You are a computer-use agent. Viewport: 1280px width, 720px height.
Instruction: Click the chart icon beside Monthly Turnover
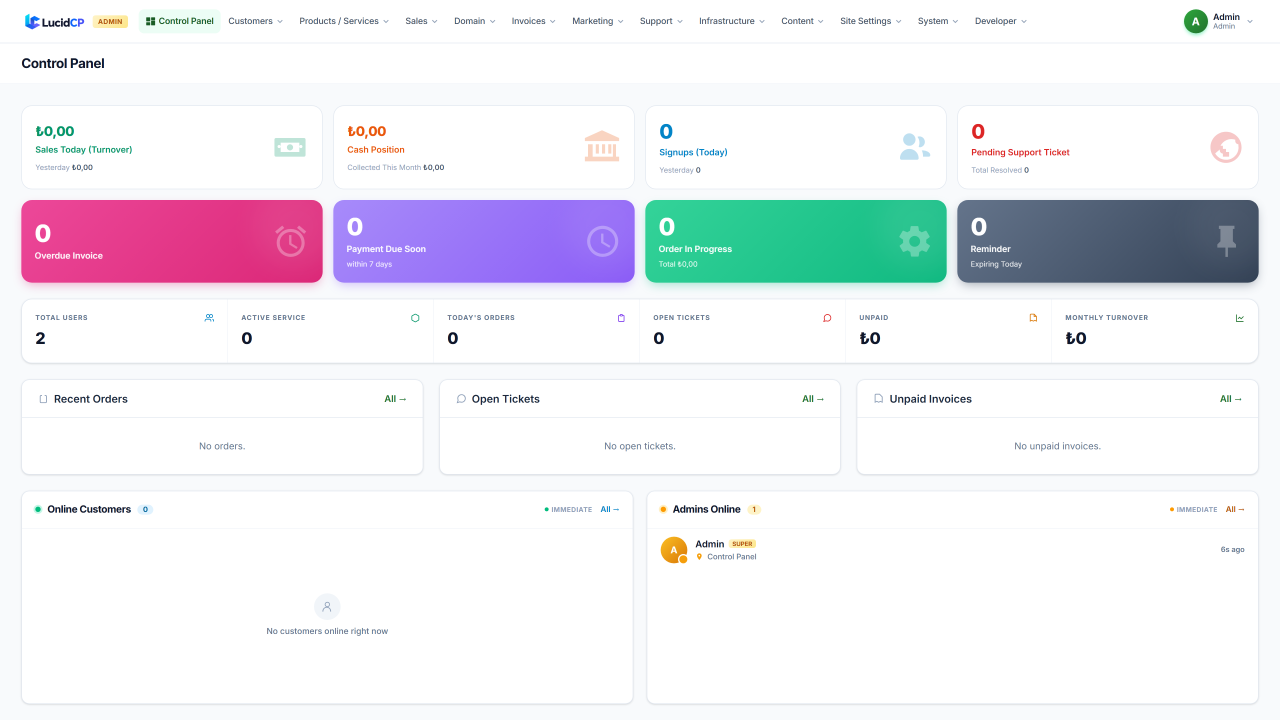pos(1240,318)
